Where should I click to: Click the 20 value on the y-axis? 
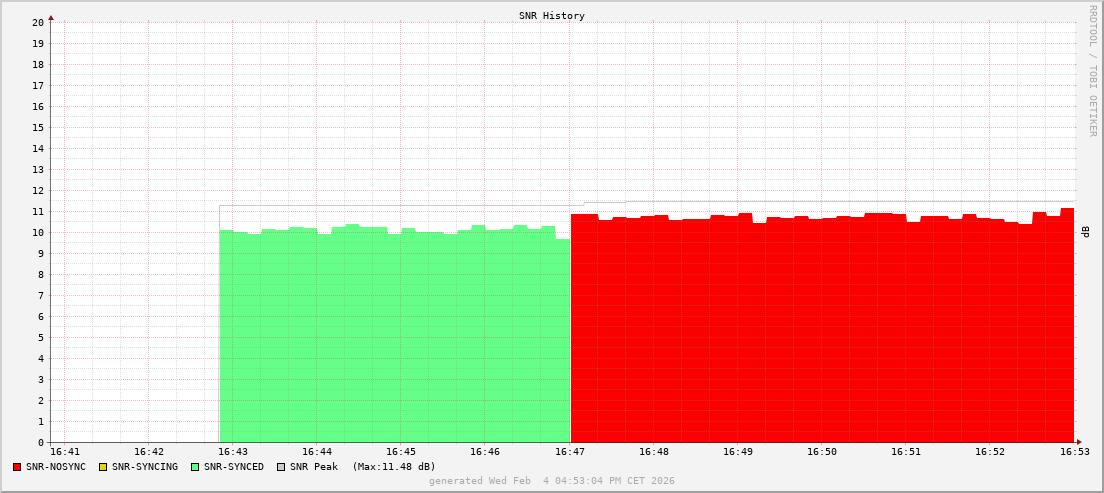coord(38,22)
